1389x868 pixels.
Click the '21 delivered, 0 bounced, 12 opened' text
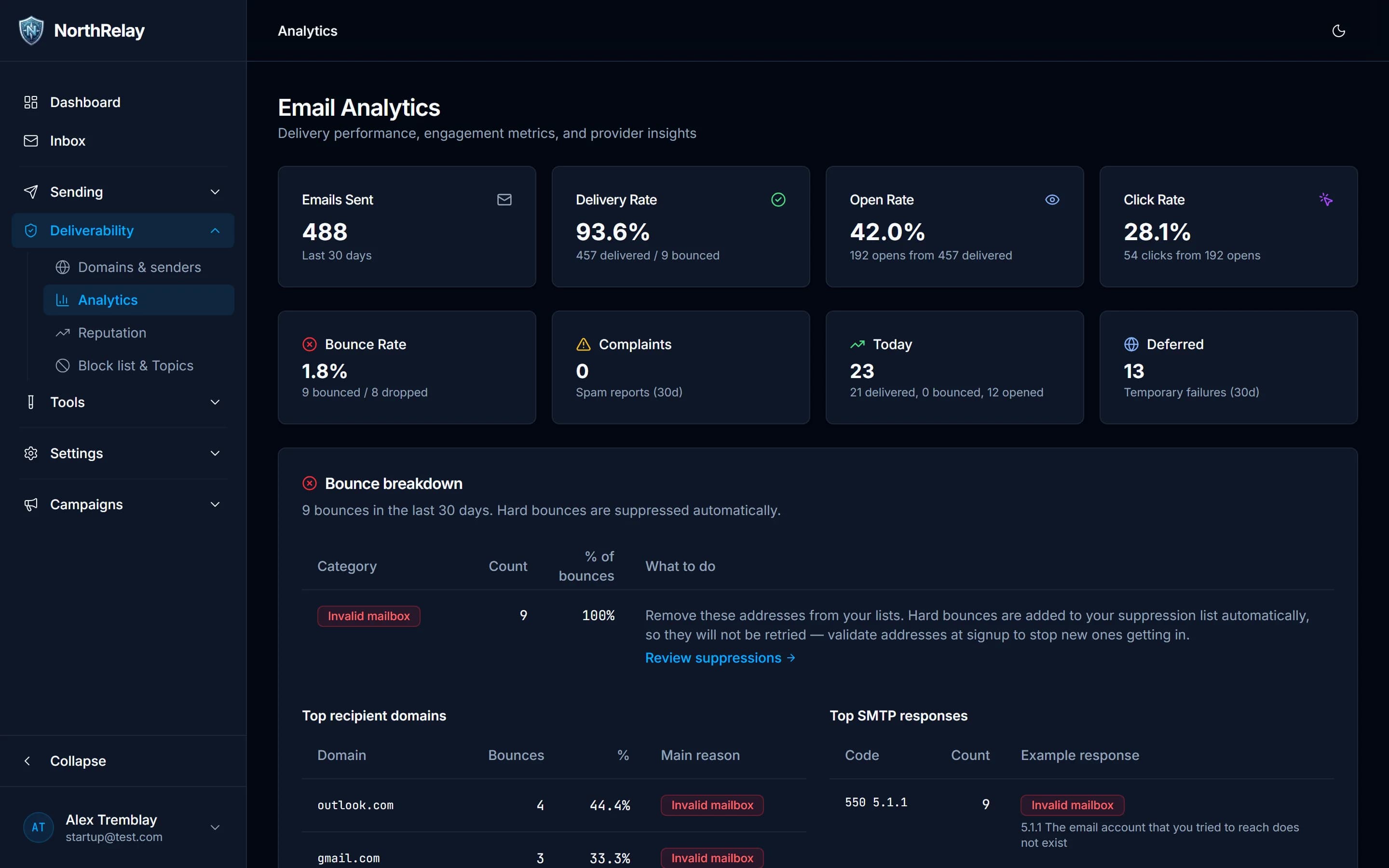pos(946,392)
